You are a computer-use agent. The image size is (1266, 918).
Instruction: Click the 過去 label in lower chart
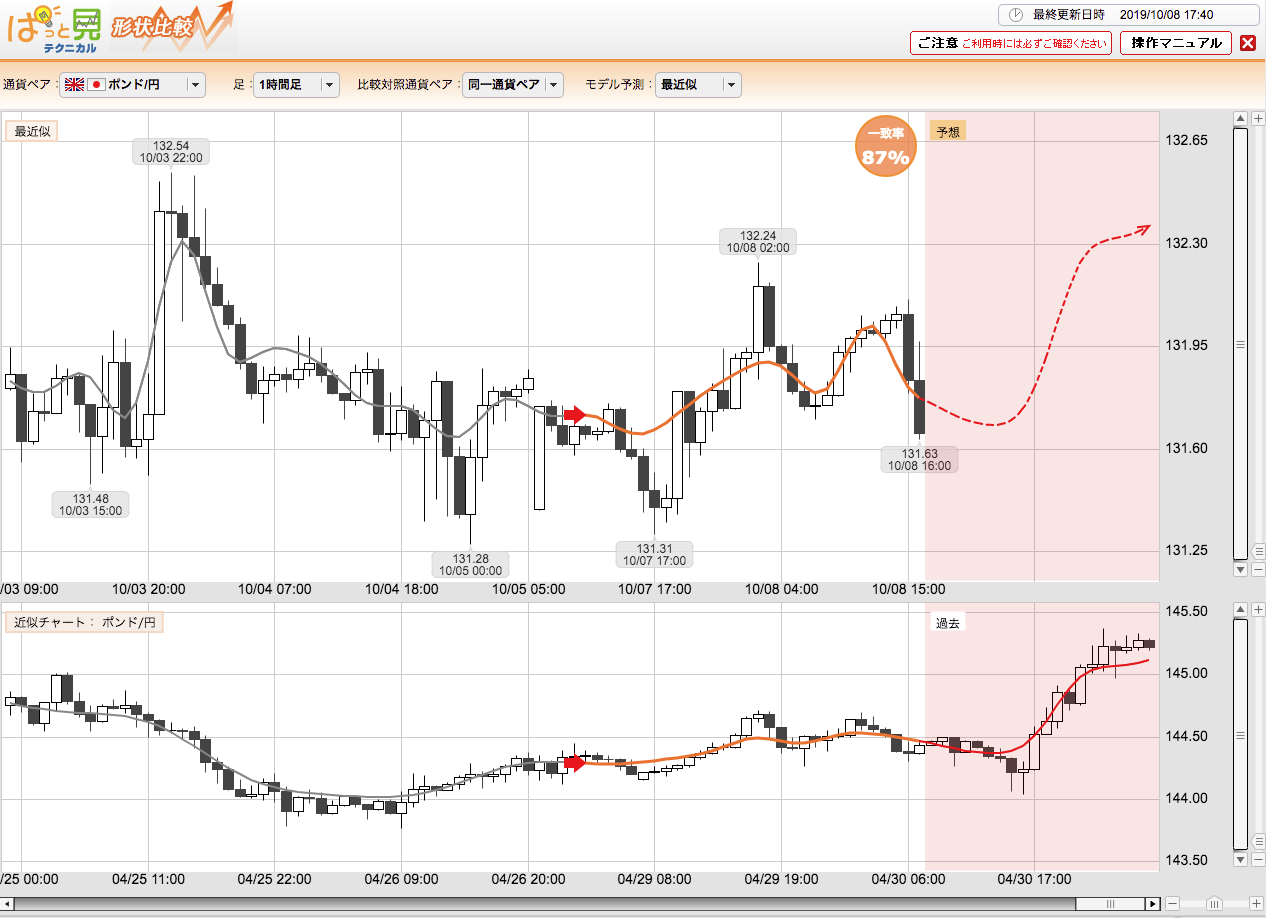(948, 623)
